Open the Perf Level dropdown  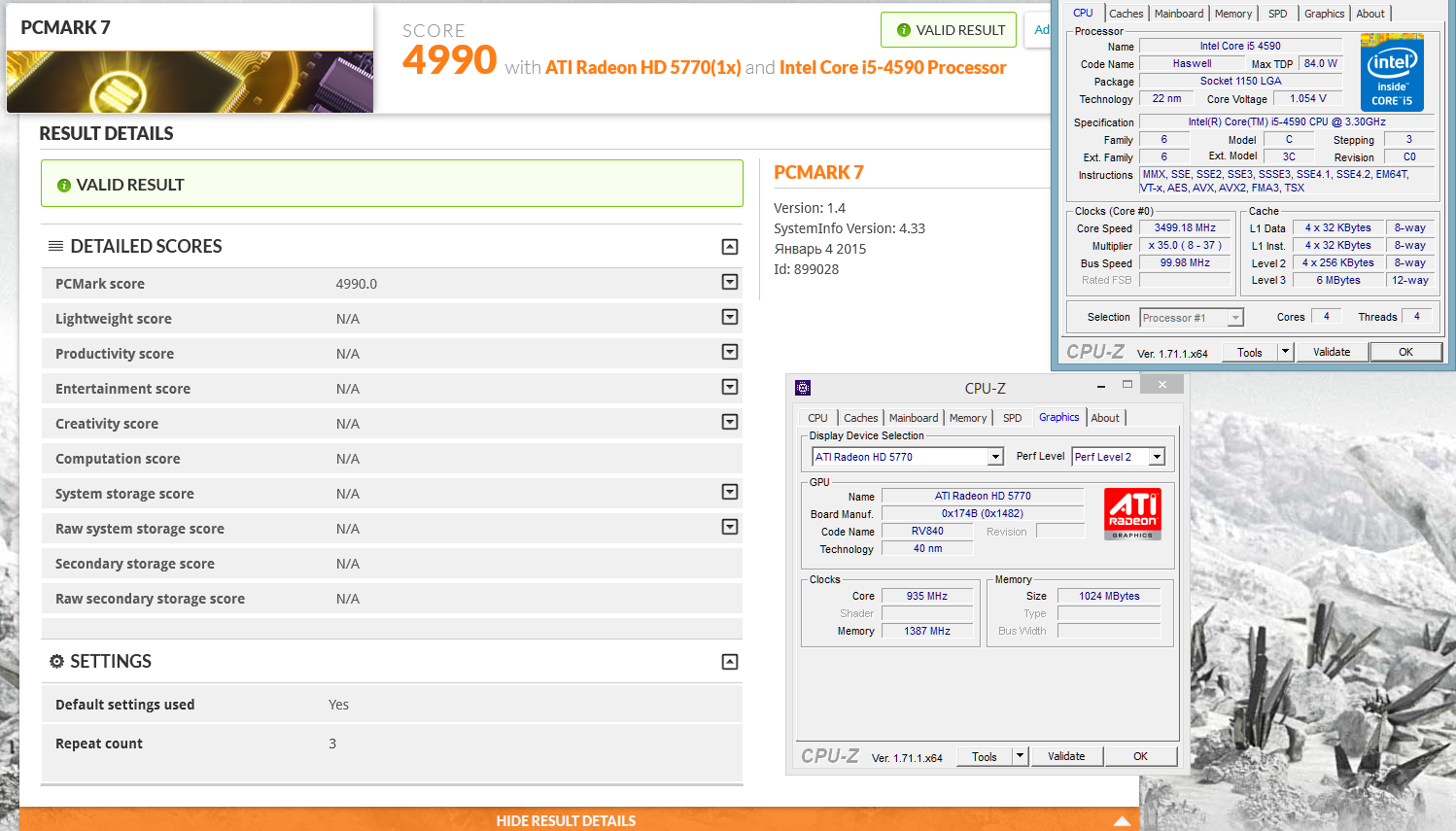[1157, 457]
